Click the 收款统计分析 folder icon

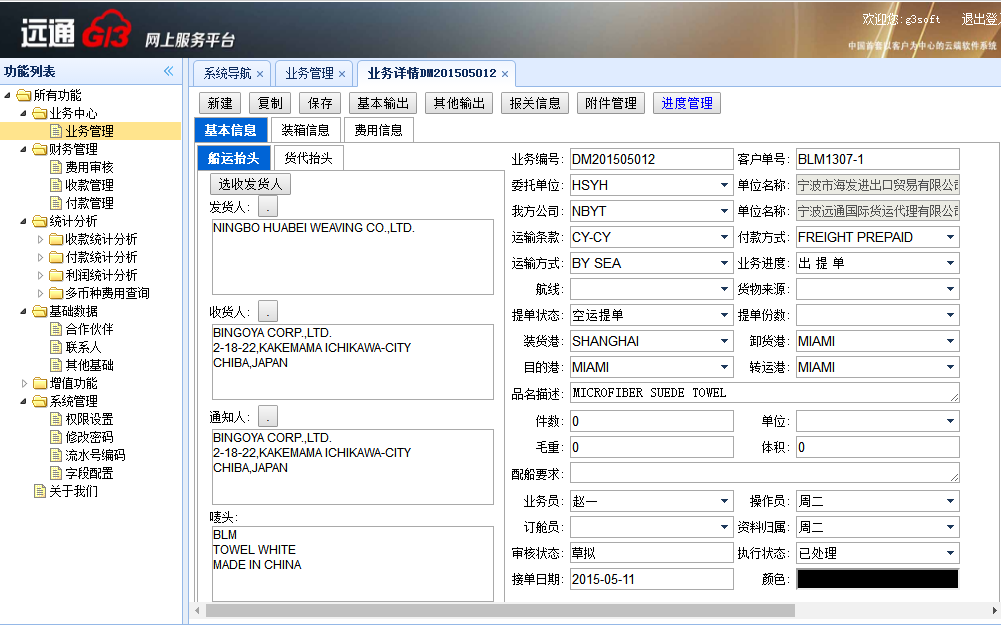56,239
